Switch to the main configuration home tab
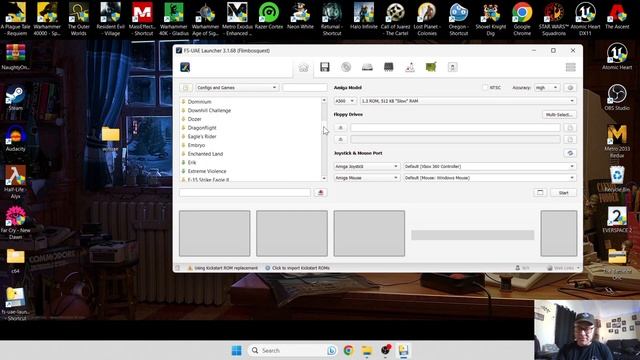640x360 pixels. click(x=303, y=67)
